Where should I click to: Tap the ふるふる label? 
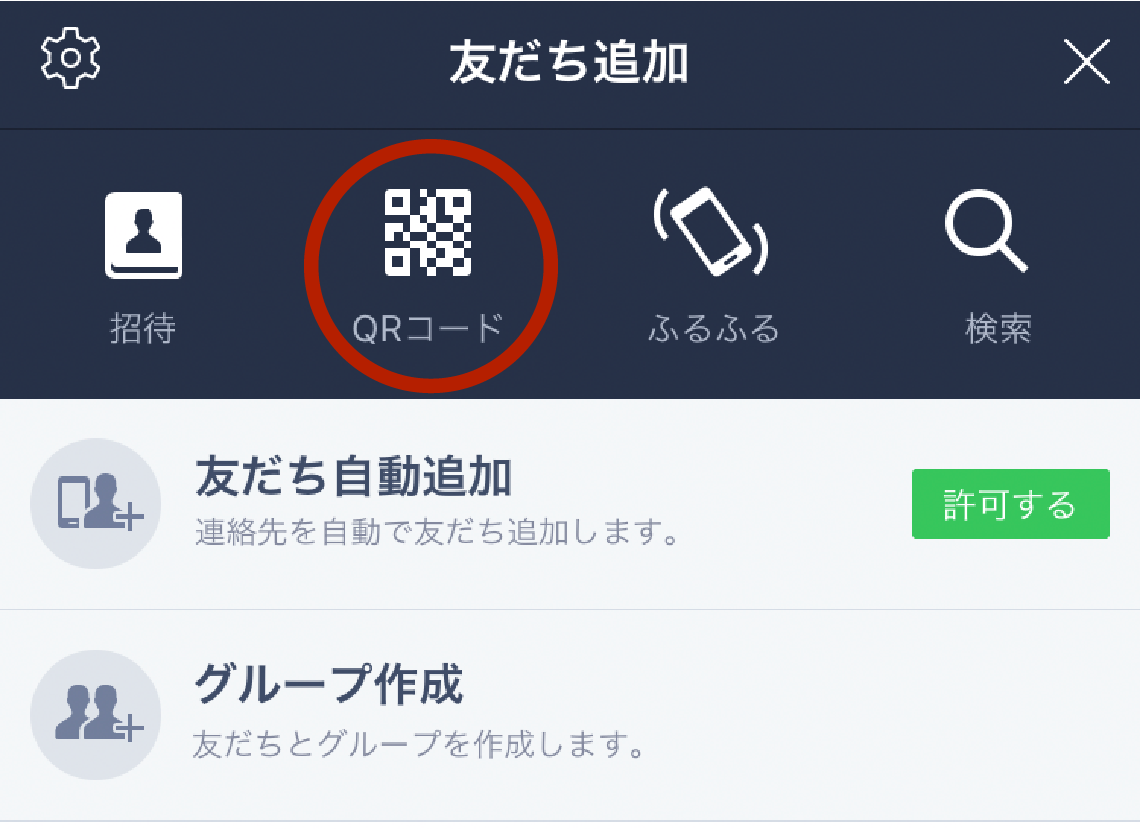pos(713,328)
